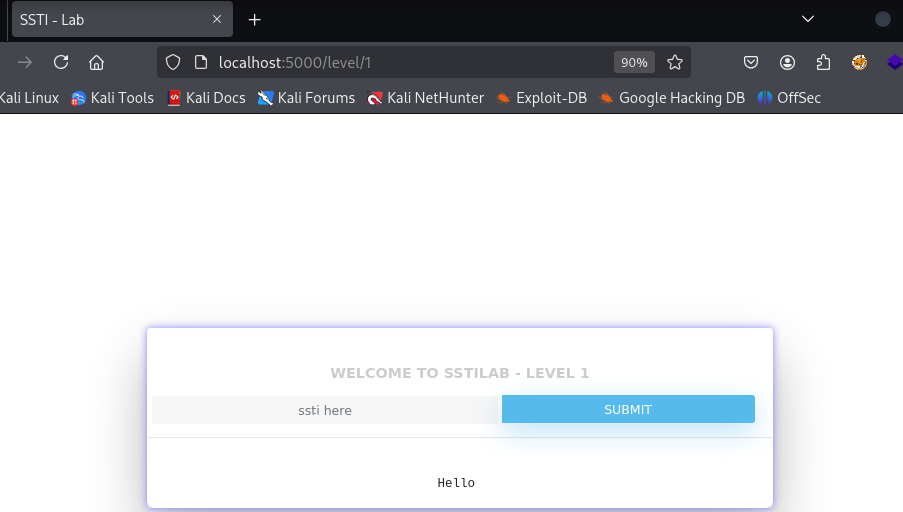This screenshot has height=512, width=903.
Task: Close the SSTI - Lab tab
Action: click(x=217, y=20)
